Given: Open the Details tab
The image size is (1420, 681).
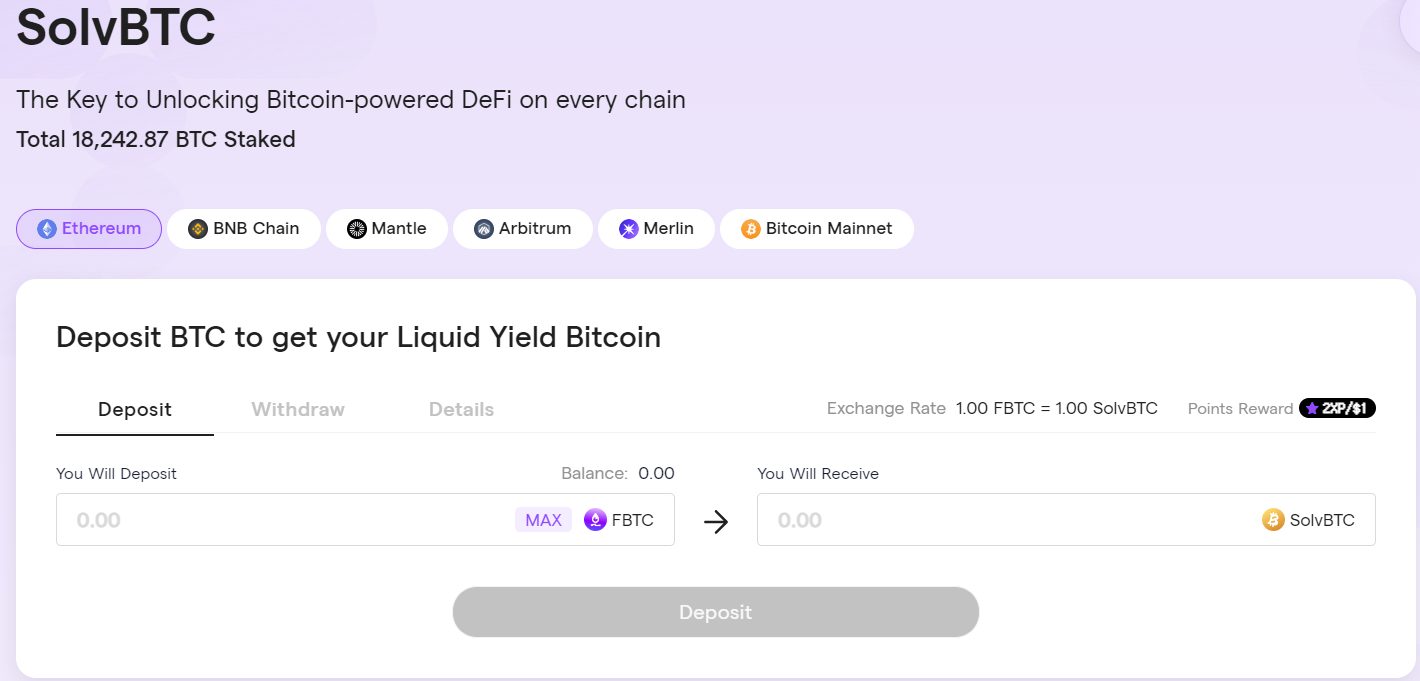Looking at the screenshot, I should (461, 409).
